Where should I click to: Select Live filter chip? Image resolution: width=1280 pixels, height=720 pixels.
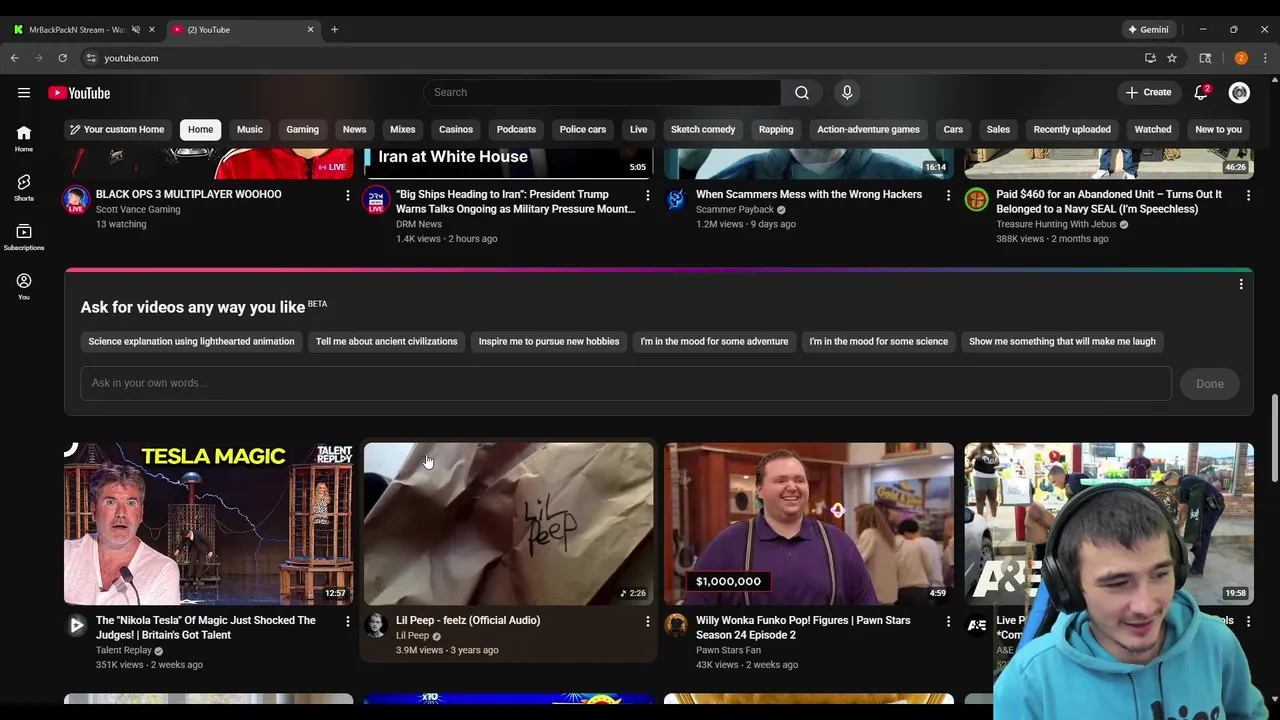coord(638,129)
